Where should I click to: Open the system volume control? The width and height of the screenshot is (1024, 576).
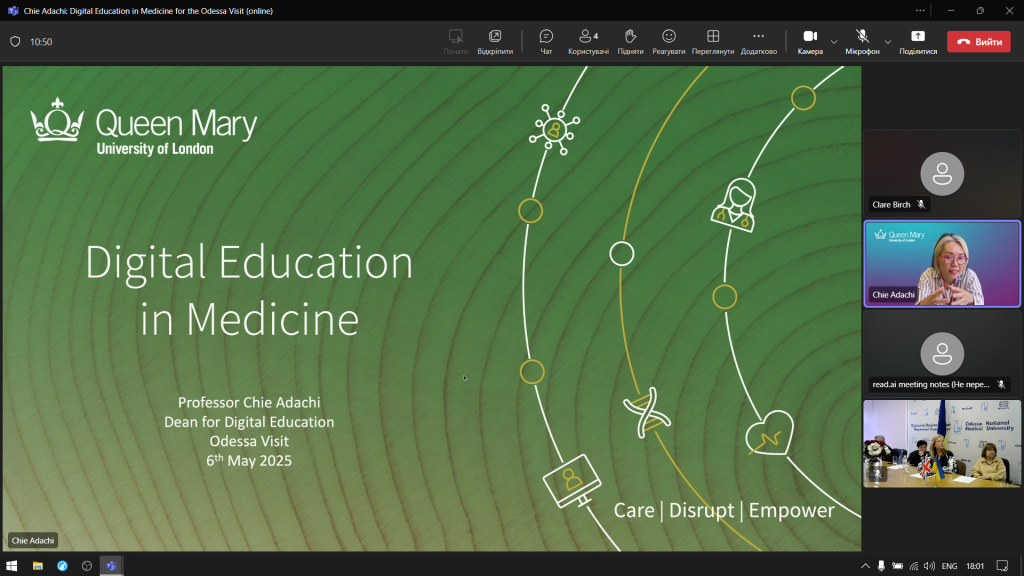pyautogui.click(x=929, y=566)
